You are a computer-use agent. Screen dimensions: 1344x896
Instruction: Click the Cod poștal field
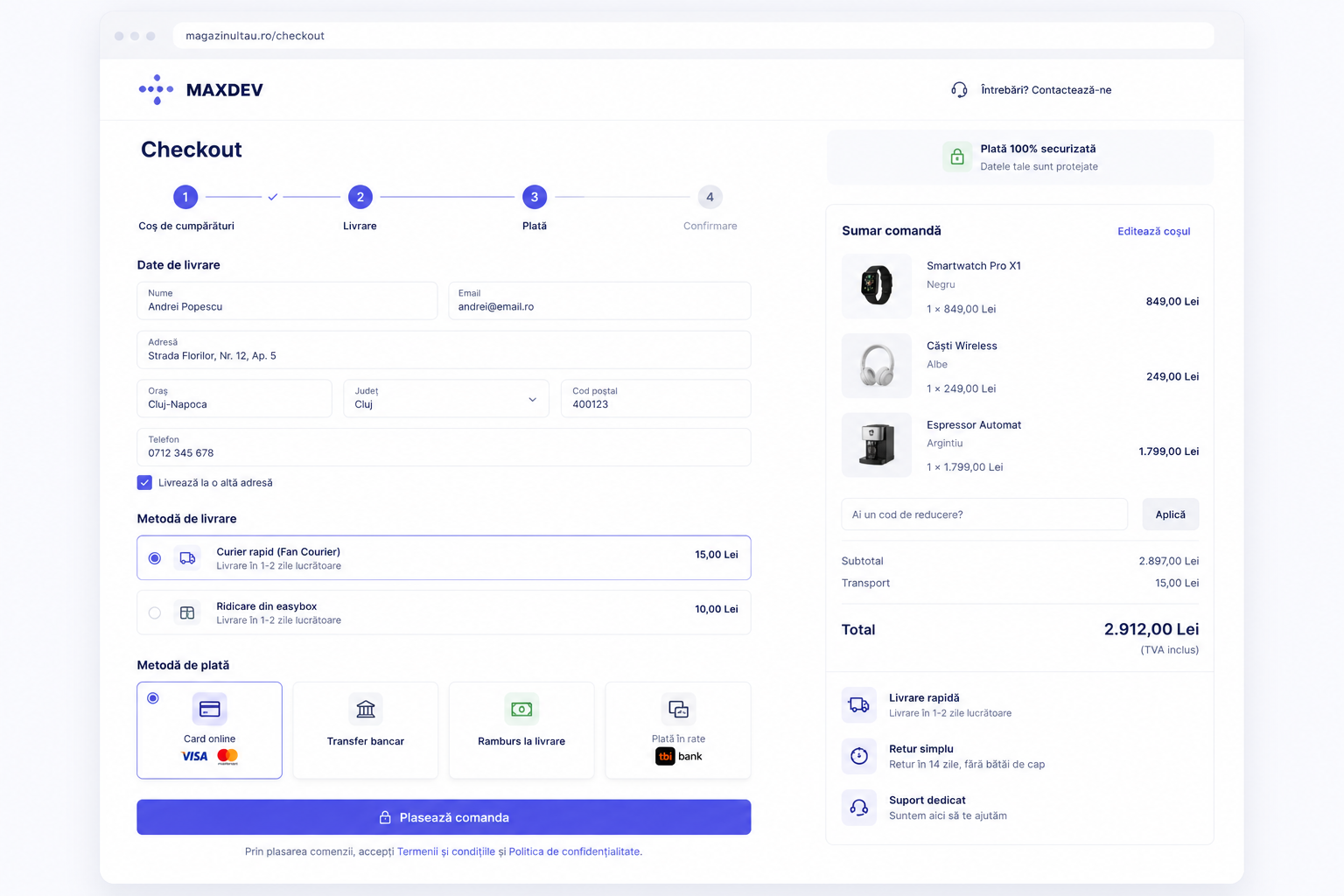click(x=655, y=398)
